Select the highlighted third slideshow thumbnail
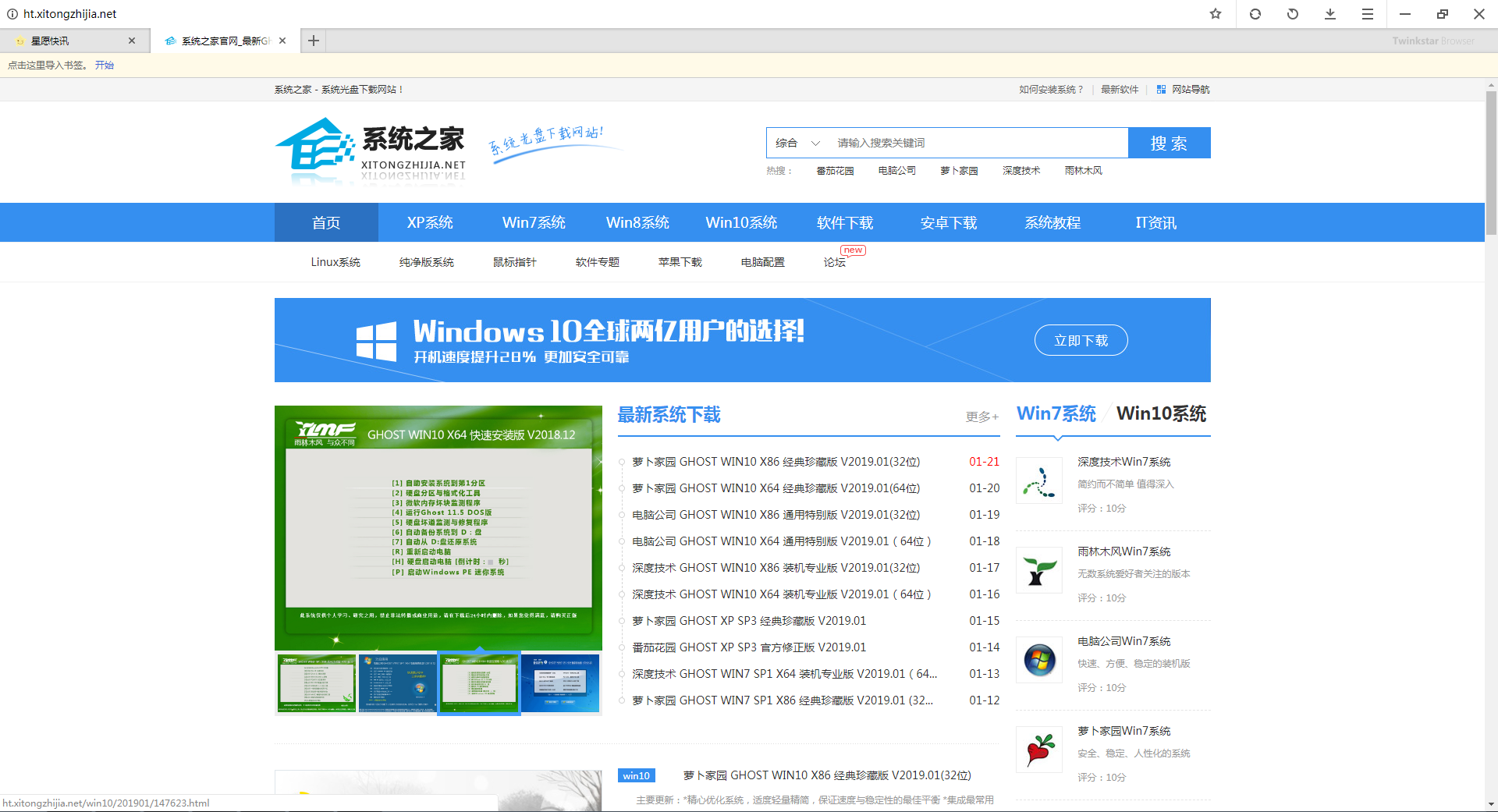 point(479,683)
